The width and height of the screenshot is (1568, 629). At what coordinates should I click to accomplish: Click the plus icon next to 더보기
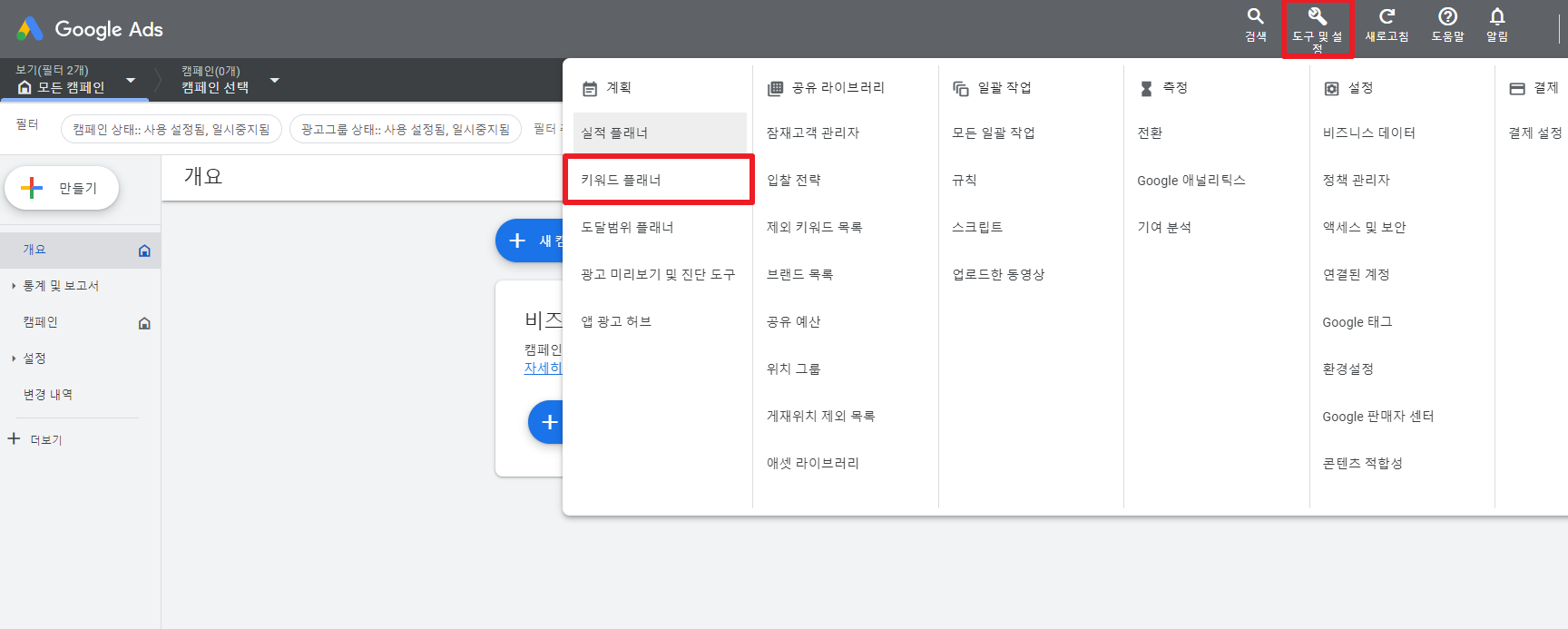coord(14,439)
